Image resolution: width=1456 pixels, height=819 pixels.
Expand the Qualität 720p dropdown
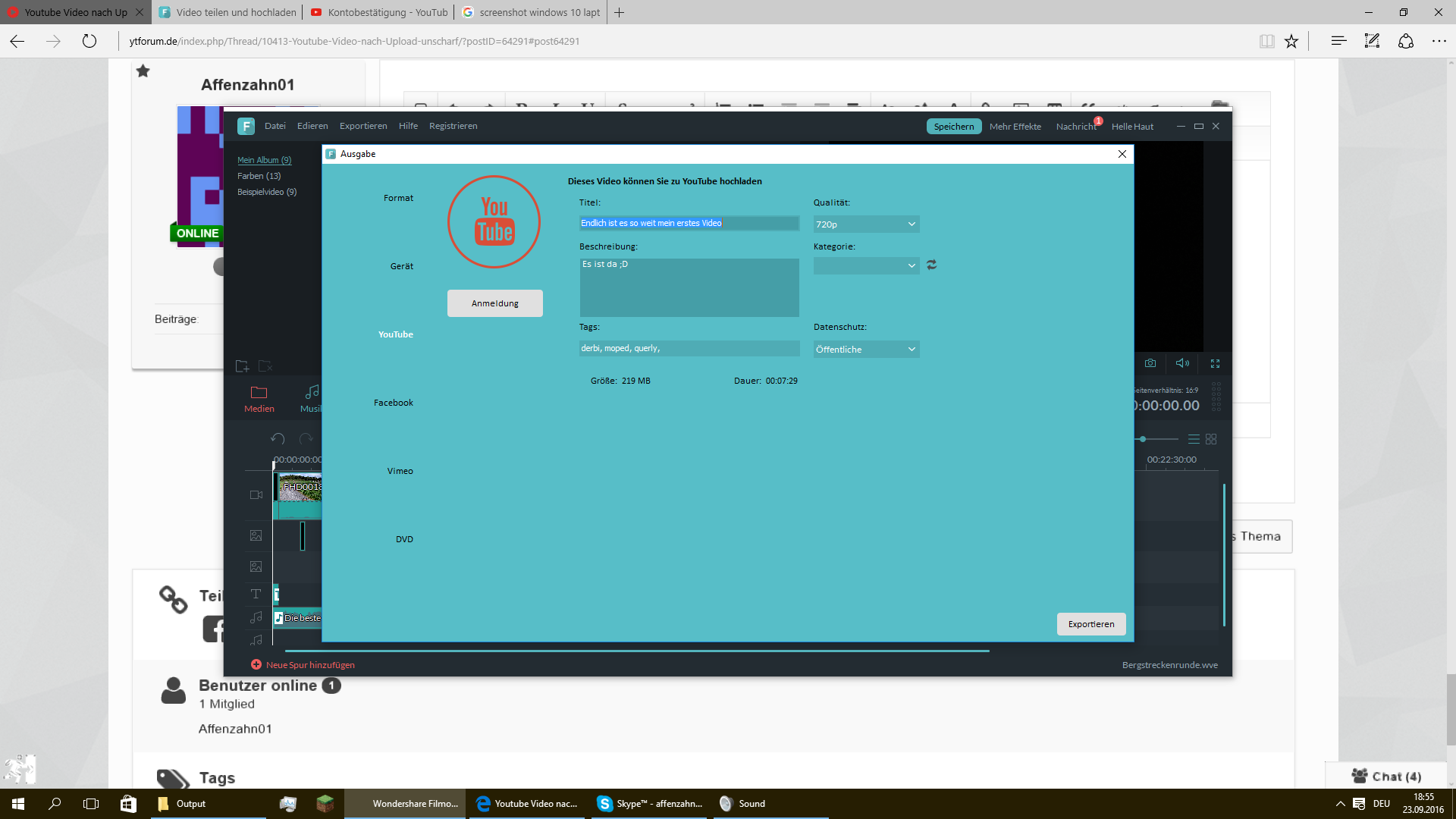coord(866,224)
